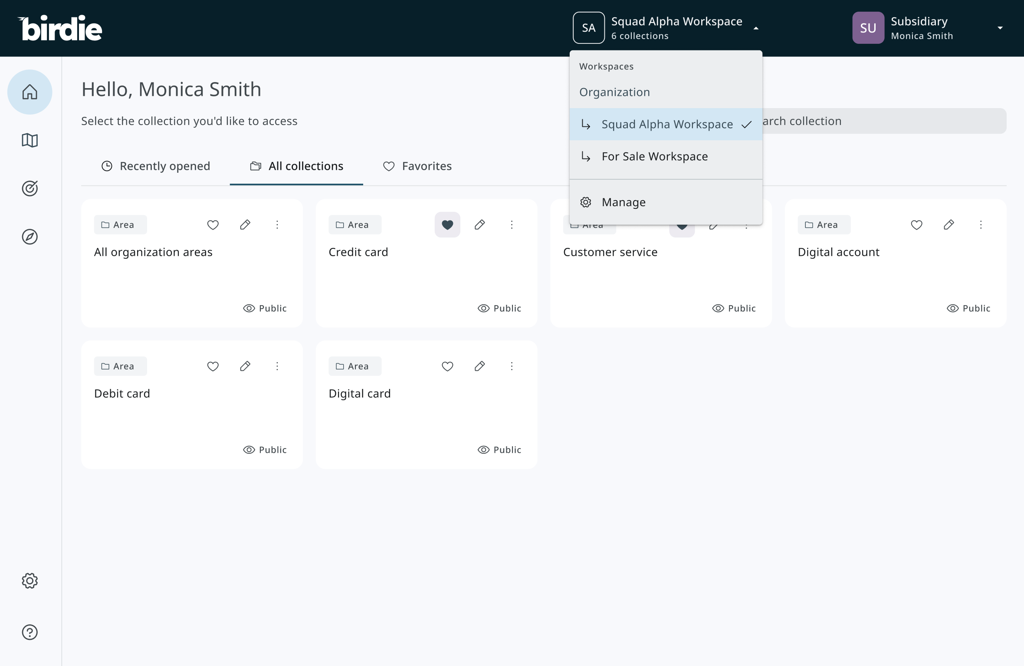Click the map icon in sidebar
The height and width of the screenshot is (666, 1024).
[30, 141]
